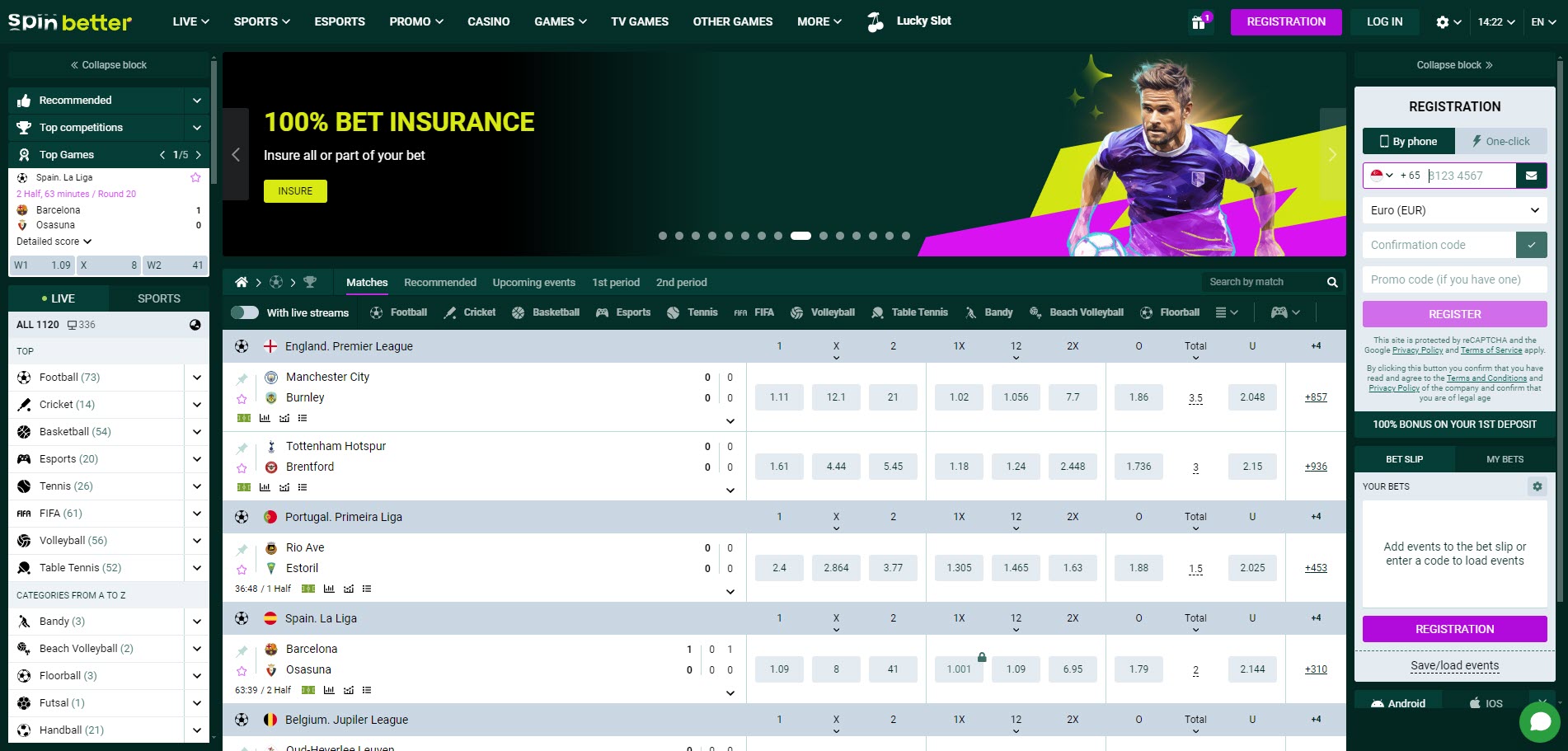The height and width of the screenshot is (751, 1568).
Task: Click the REGISTER button in registration form
Action: point(1455,314)
